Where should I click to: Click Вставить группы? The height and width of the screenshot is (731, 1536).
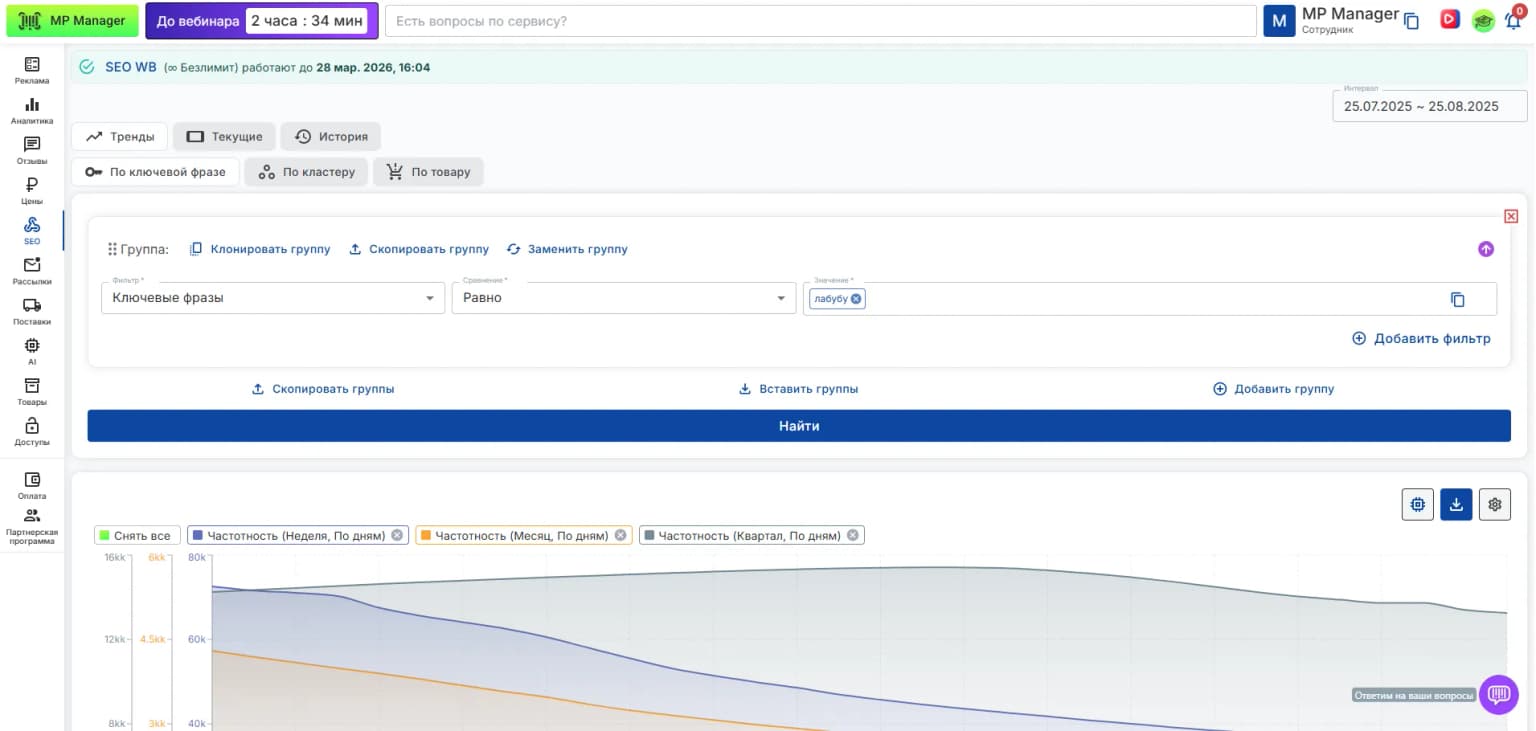(798, 389)
